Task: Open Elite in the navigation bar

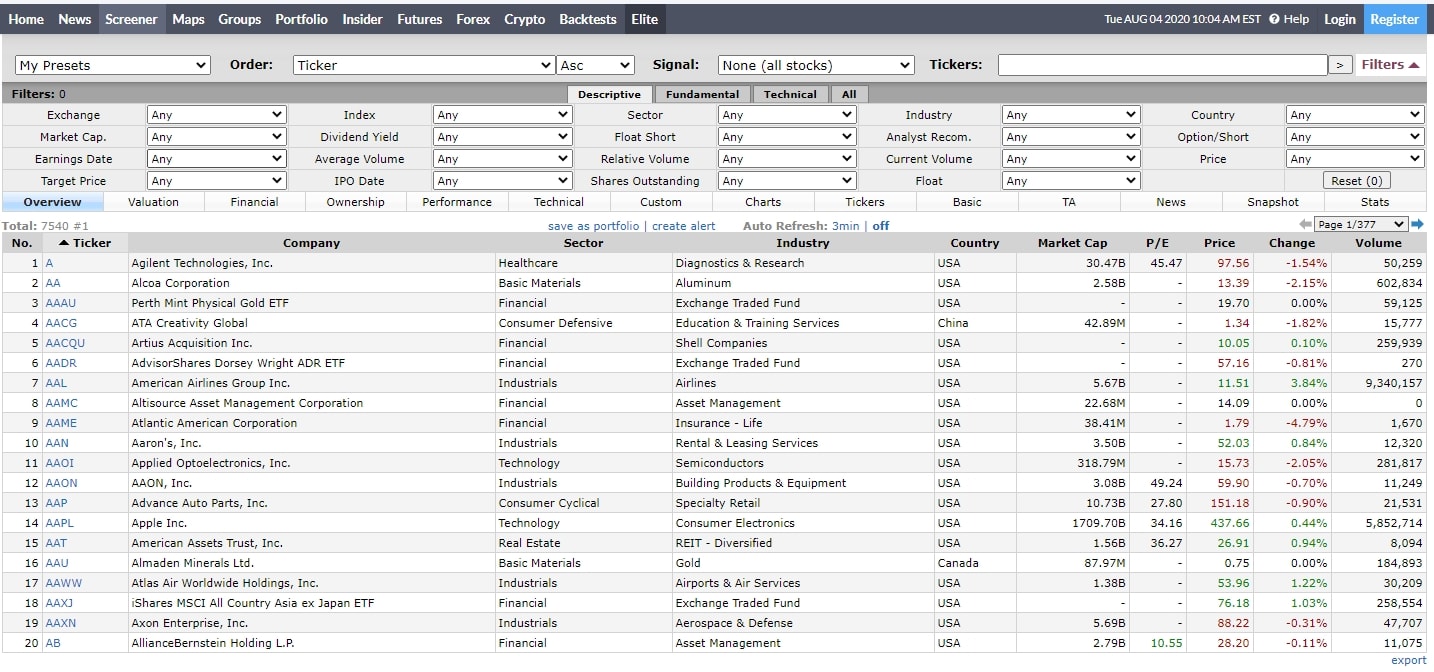Action: coord(644,19)
